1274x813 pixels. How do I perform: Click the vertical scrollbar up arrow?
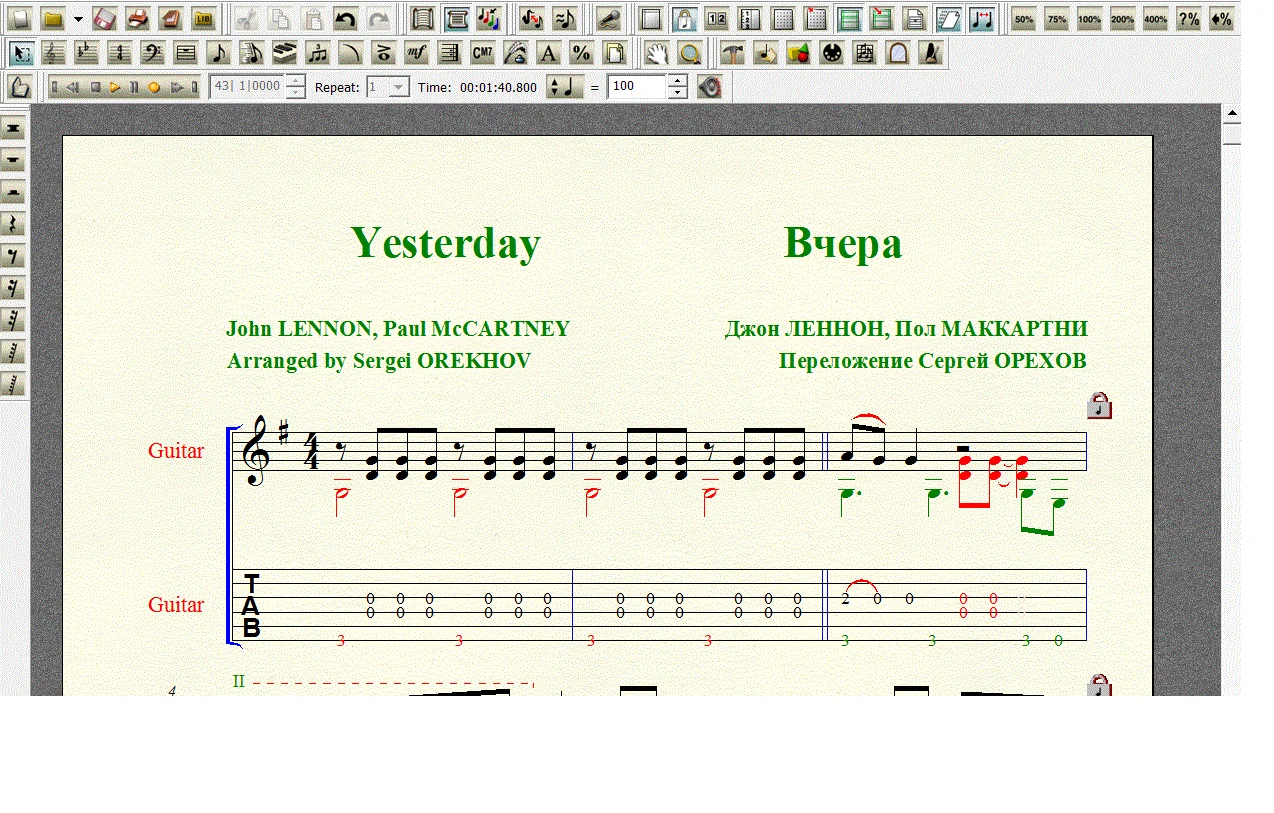1232,113
